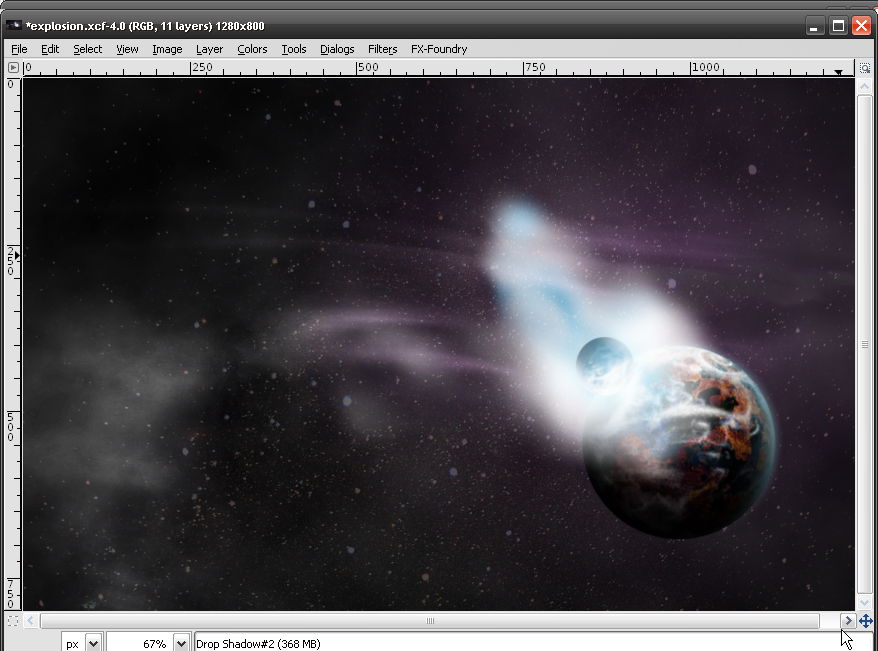Open the Colors menu
Screen dimensions: 878x651
tap(252, 49)
